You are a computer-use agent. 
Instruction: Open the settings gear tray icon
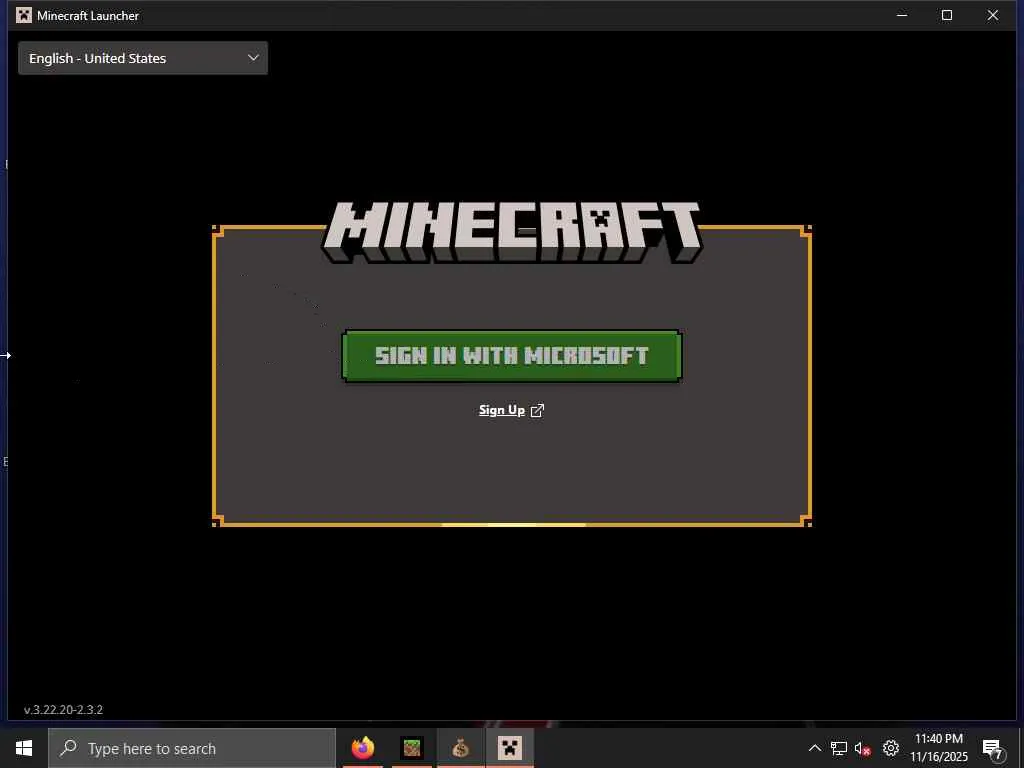click(891, 748)
